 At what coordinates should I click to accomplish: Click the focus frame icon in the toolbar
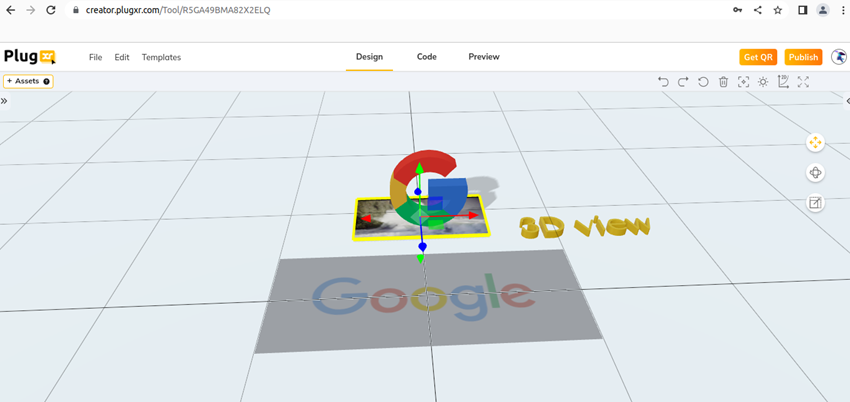click(743, 82)
